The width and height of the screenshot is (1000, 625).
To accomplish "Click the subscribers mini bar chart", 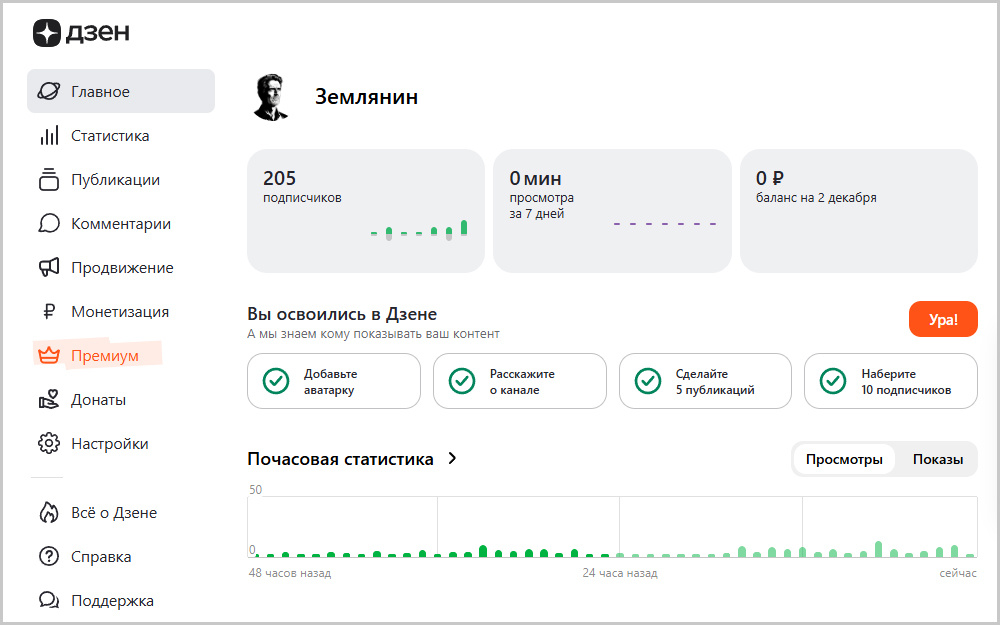I will click(x=419, y=230).
